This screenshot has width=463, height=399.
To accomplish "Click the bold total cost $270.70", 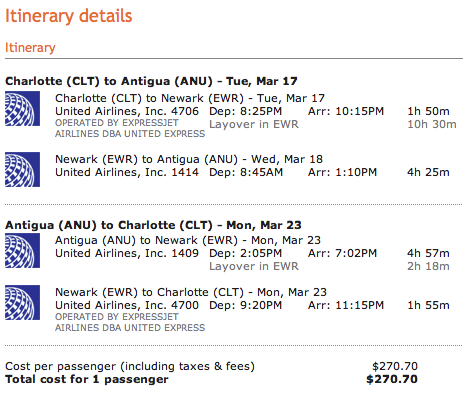I will tap(392, 379).
